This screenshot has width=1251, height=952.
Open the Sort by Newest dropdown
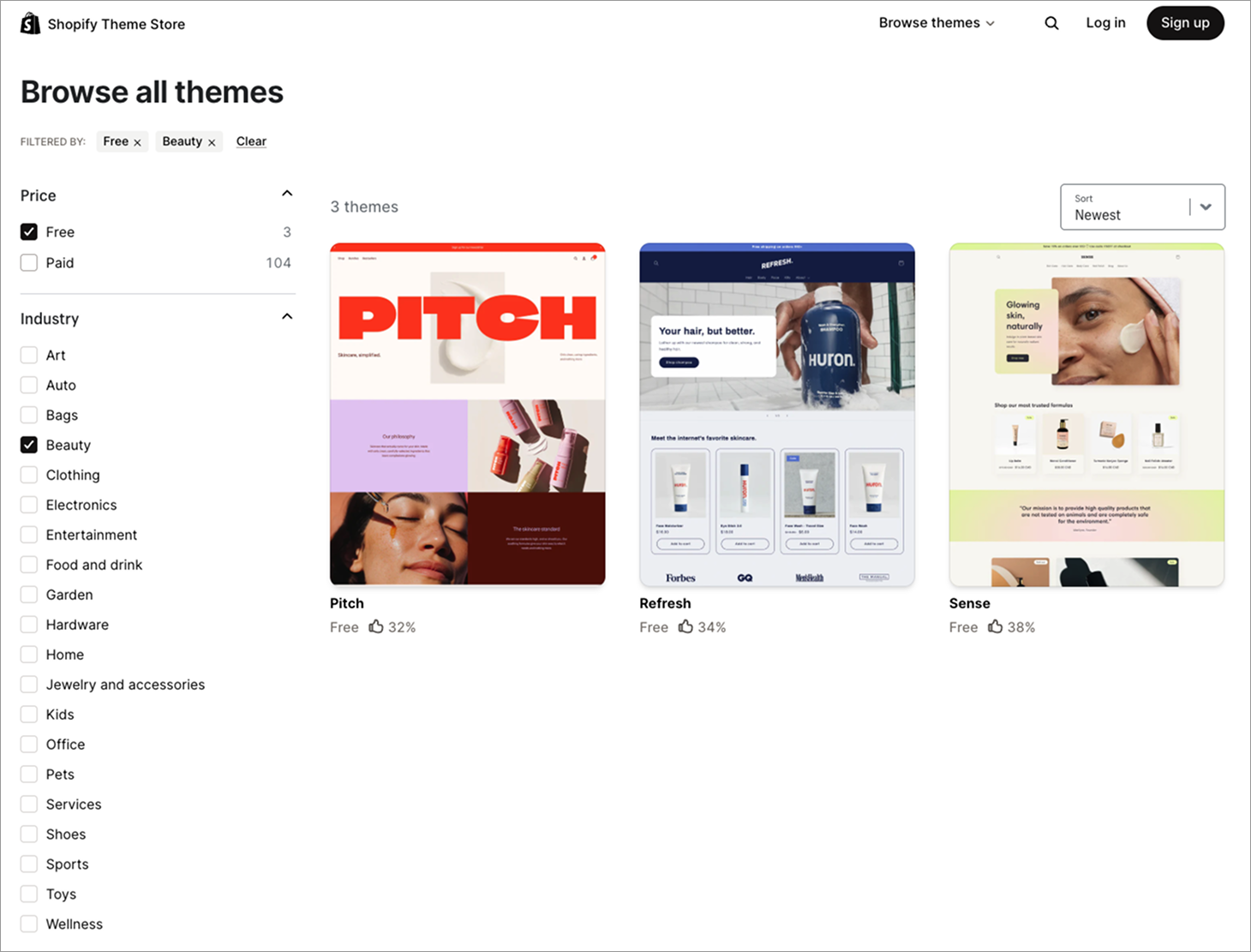coord(1142,207)
